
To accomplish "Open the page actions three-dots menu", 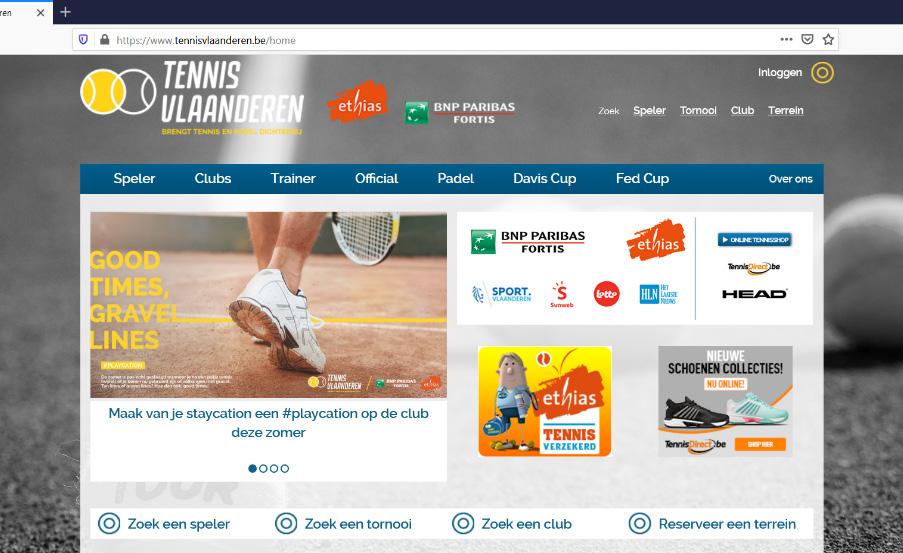I will (x=786, y=39).
